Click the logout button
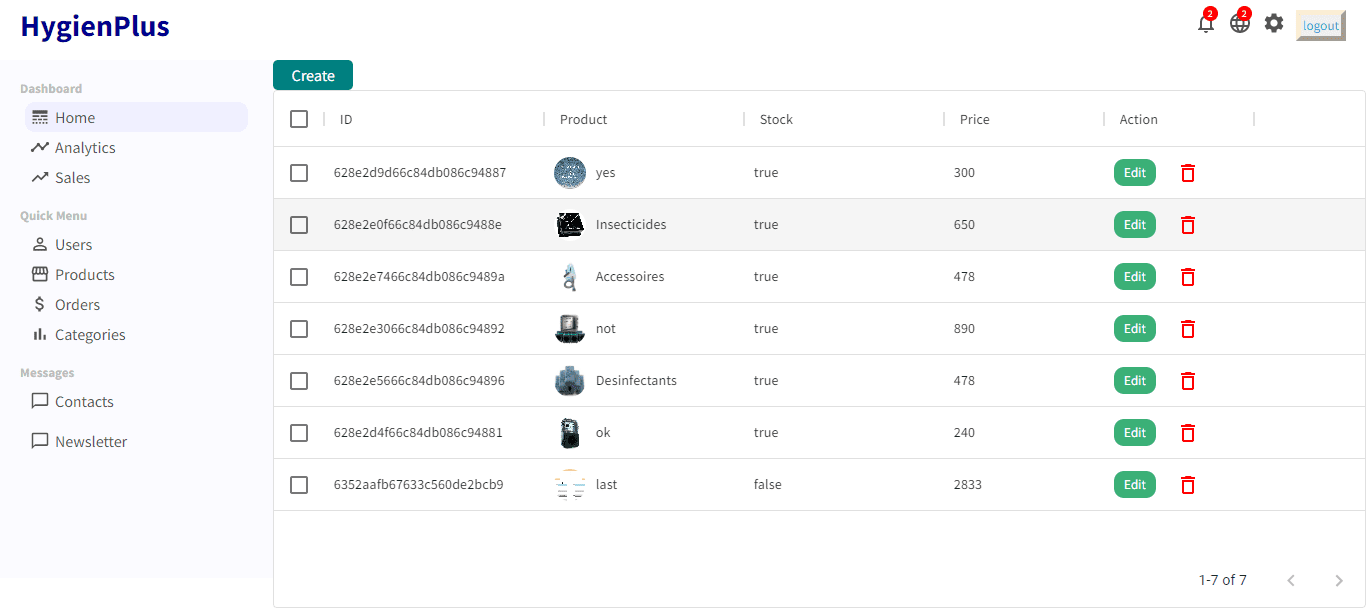 1321,25
